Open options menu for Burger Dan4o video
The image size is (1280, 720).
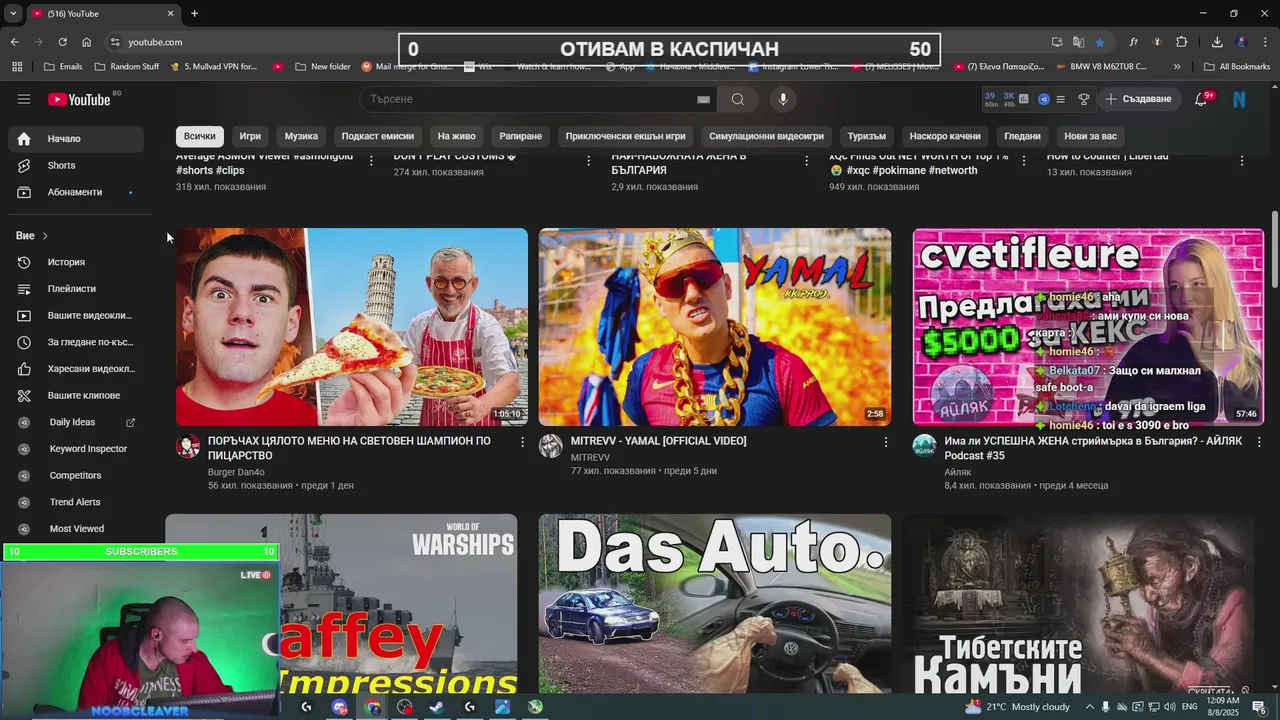click(522, 441)
